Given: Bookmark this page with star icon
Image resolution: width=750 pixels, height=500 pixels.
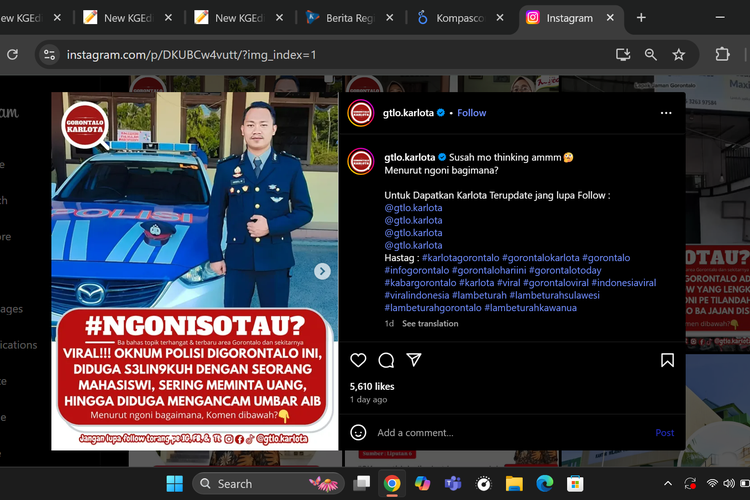Looking at the screenshot, I should [x=678, y=55].
